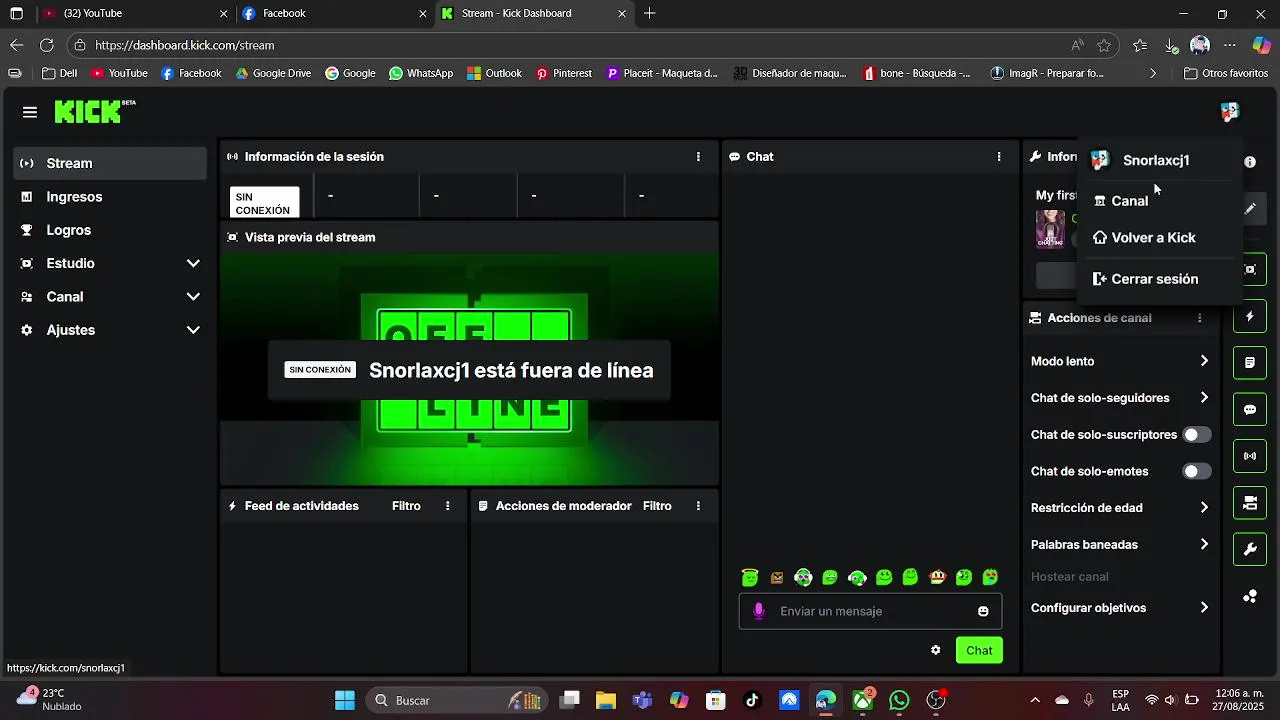Open Información de la sesión options menu
The width and height of the screenshot is (1280, 720).
tap(698, 157)
